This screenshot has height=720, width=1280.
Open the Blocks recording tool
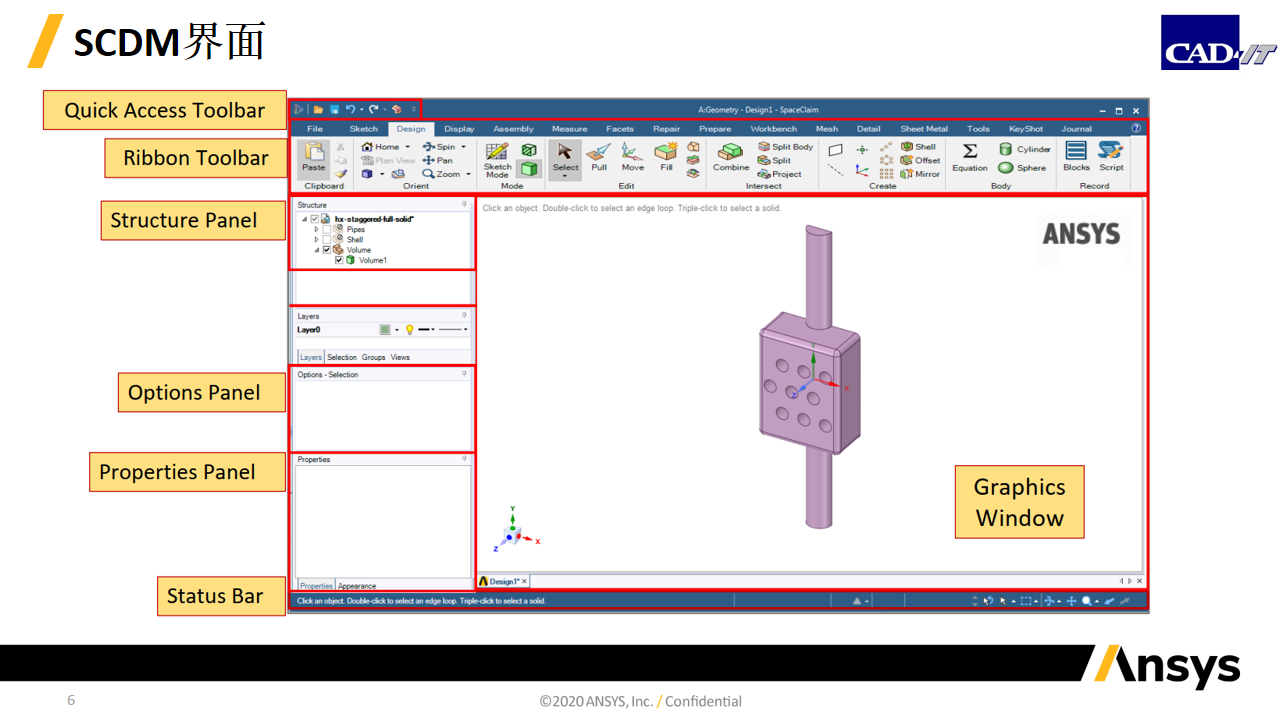[x=1076, y=157]
